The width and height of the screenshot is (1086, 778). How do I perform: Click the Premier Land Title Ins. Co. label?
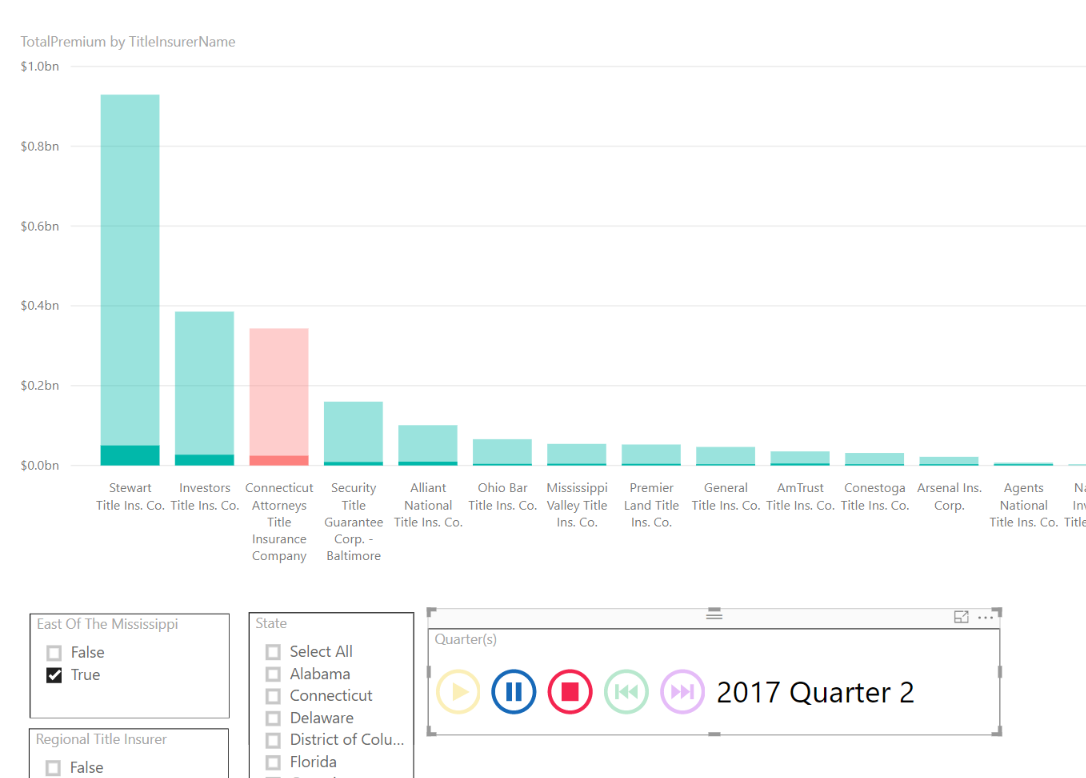point(651,505)
